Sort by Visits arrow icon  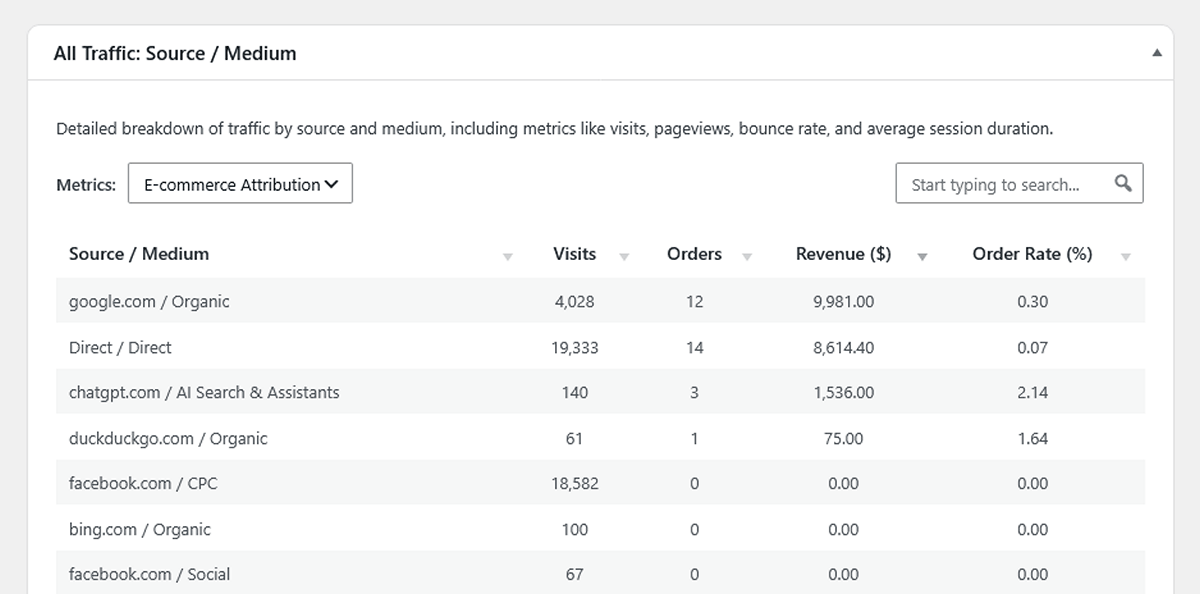click(624, 257)
